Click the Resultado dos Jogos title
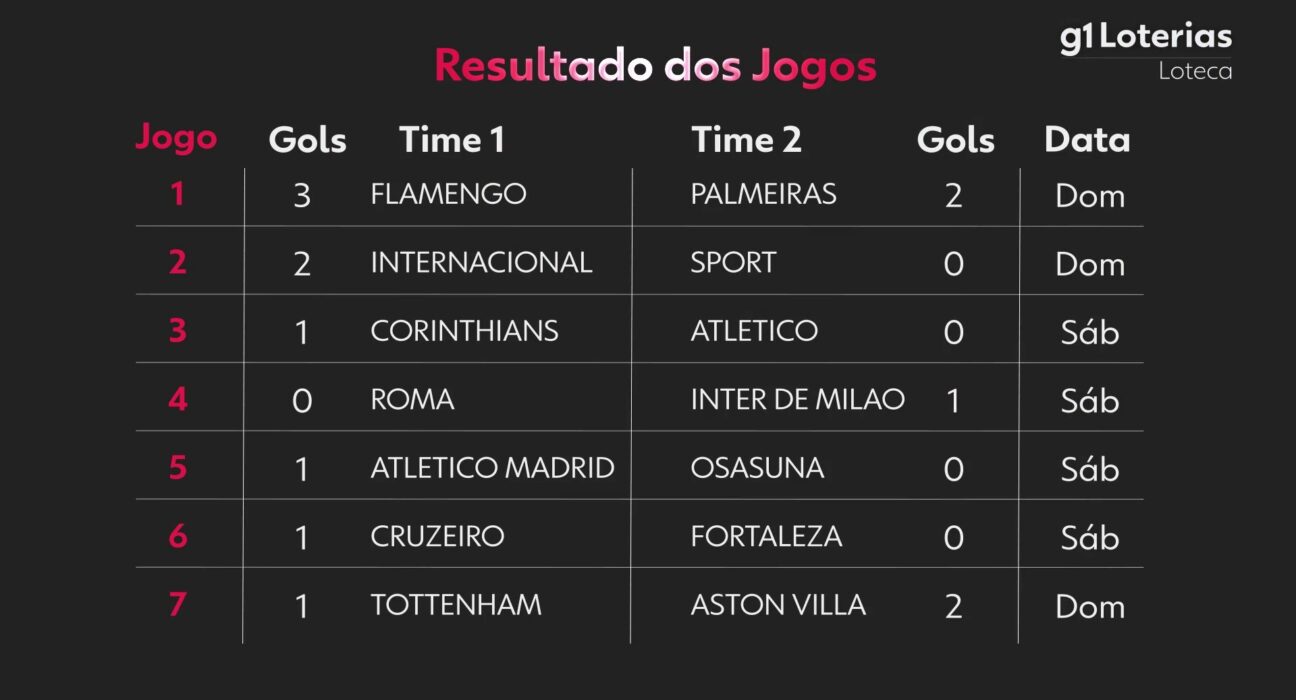 point(655,66)
